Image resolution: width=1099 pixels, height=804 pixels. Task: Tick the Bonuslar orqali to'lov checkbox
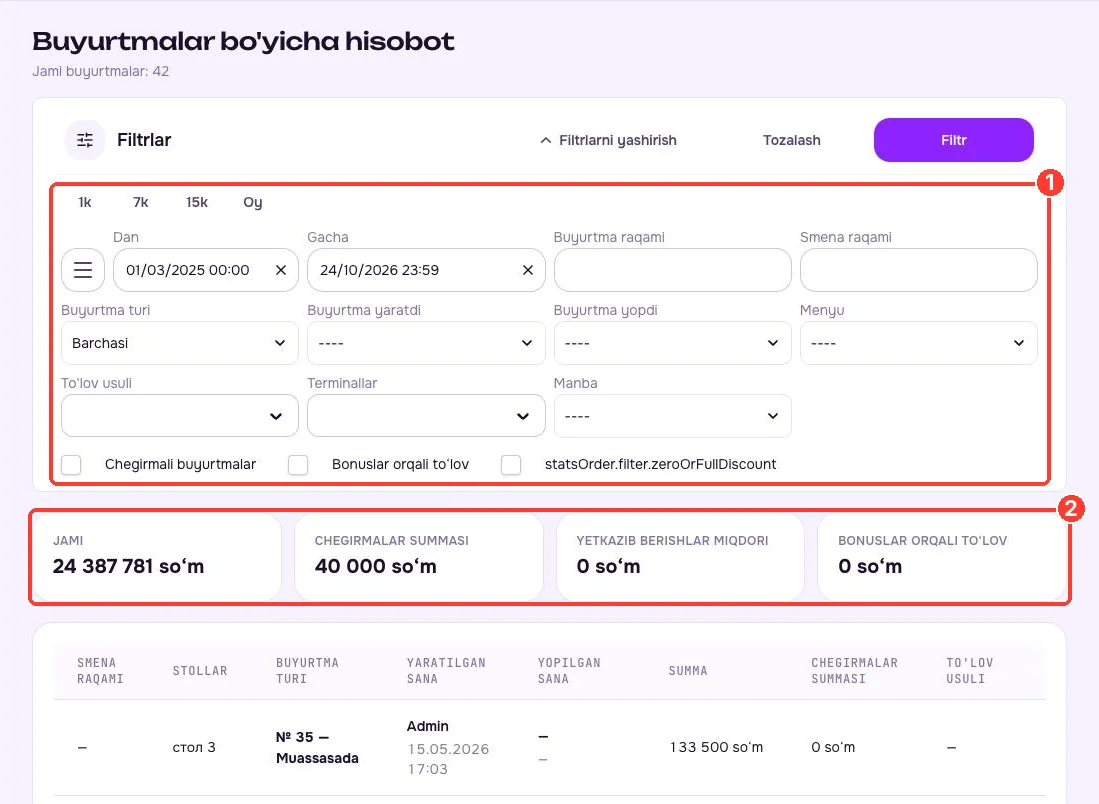click(x=298, y=465)
